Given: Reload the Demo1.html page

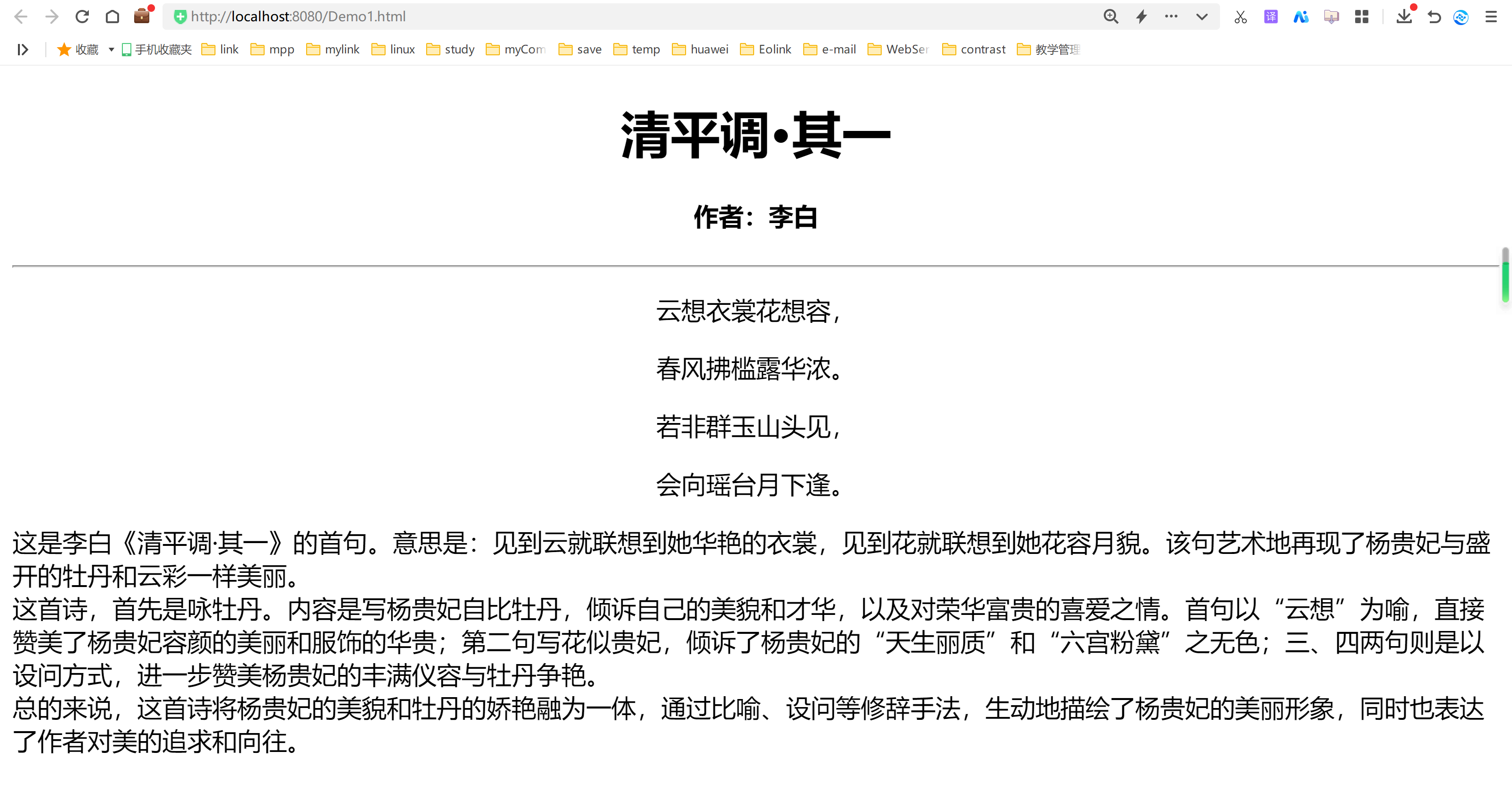Looking at the screenshot, I should click(82, 17).
